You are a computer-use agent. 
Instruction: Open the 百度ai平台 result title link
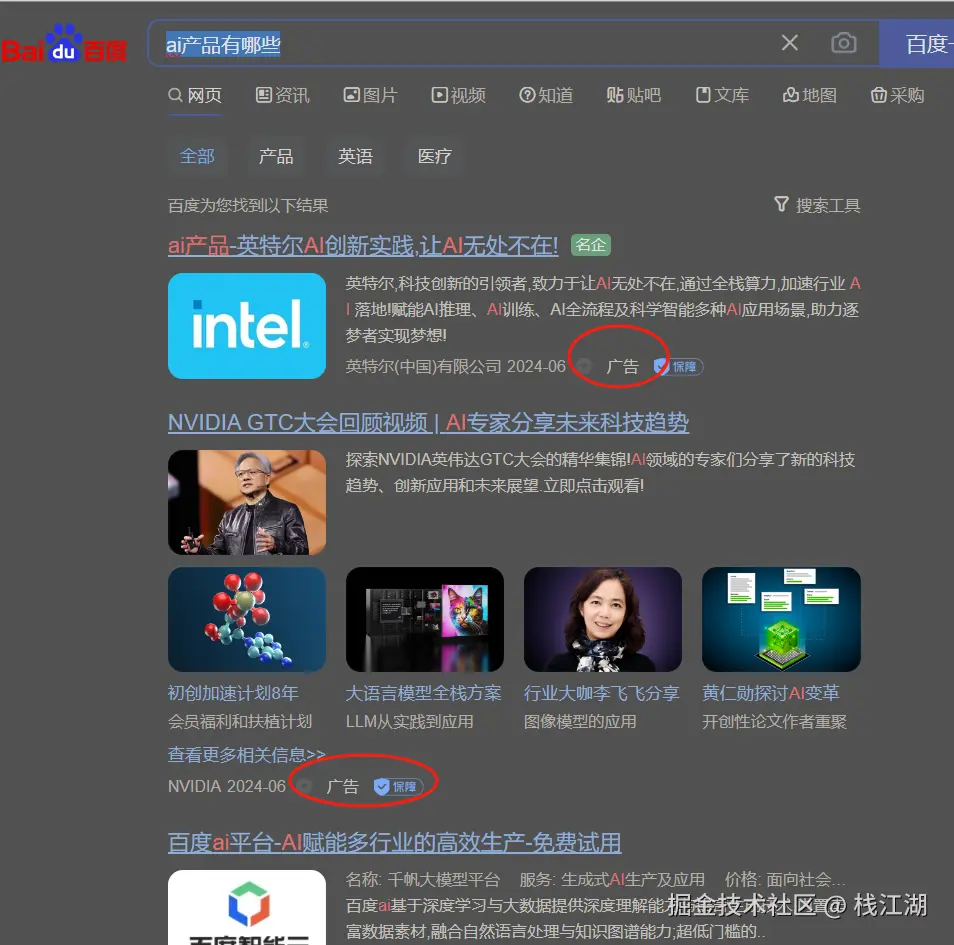click(x=394, y=843)
